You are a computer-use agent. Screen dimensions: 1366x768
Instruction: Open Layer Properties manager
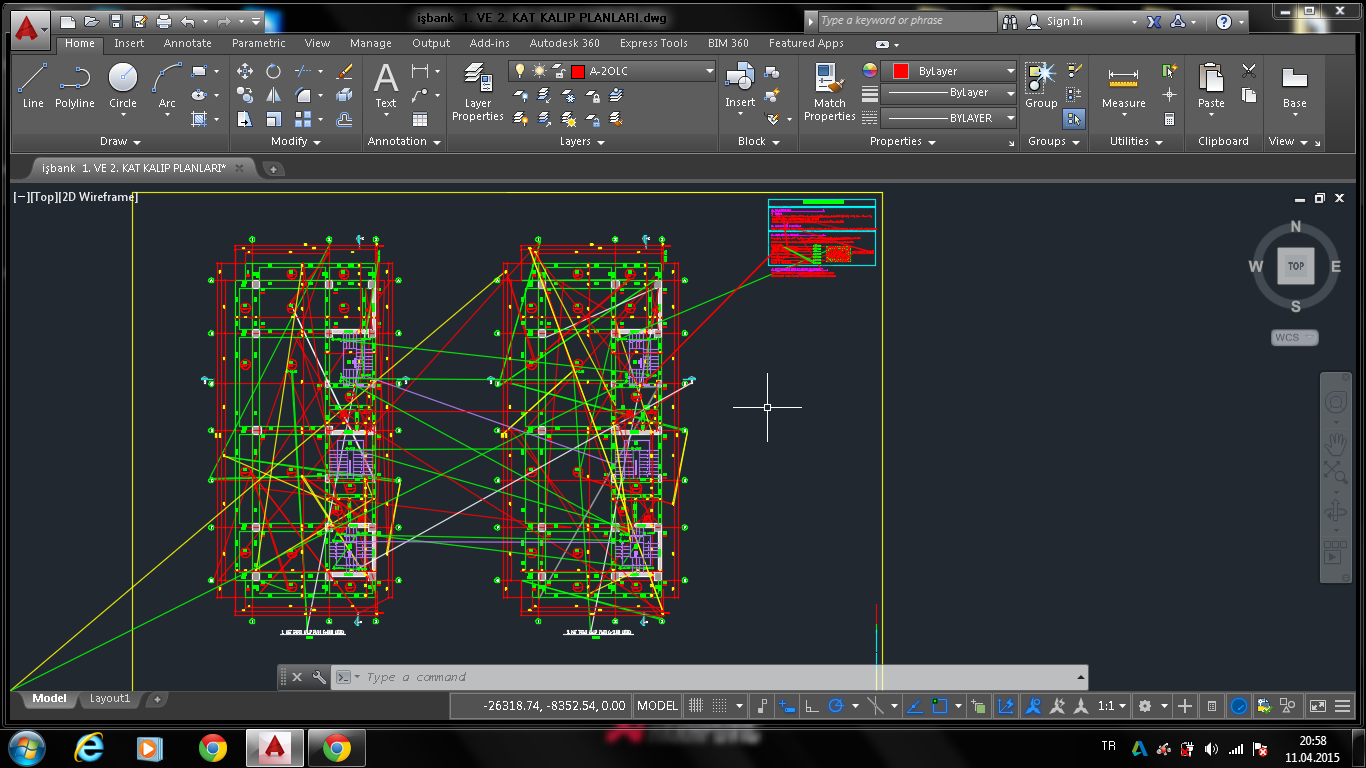tap(478, 93)
